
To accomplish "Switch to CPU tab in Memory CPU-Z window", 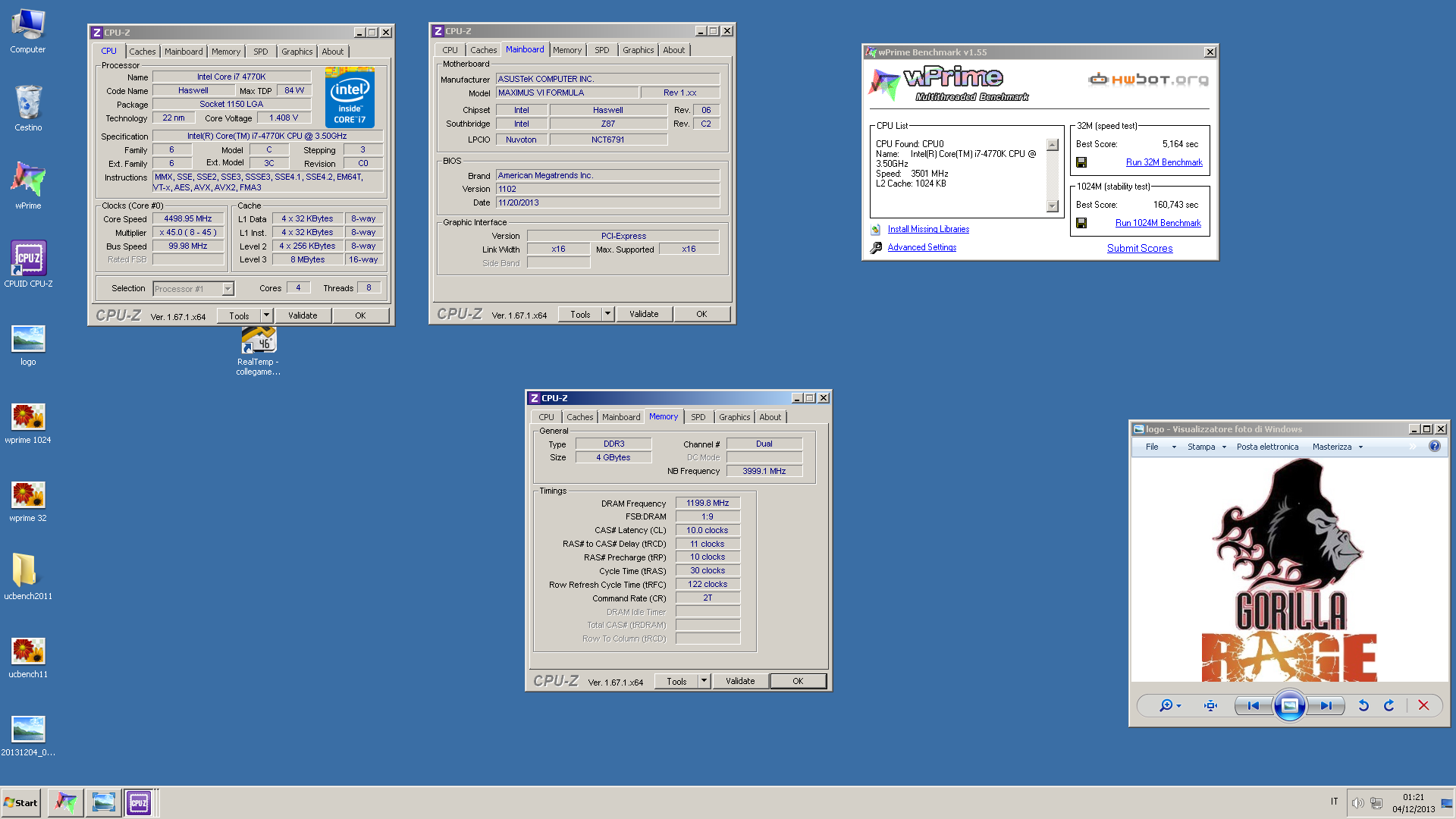I will point(546,417).
